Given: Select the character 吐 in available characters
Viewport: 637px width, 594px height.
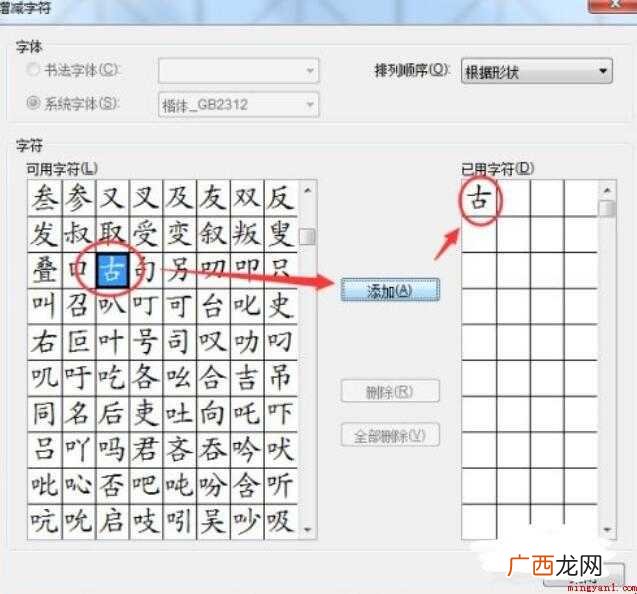Looking at the screenshot, I should tap(180, 414).
